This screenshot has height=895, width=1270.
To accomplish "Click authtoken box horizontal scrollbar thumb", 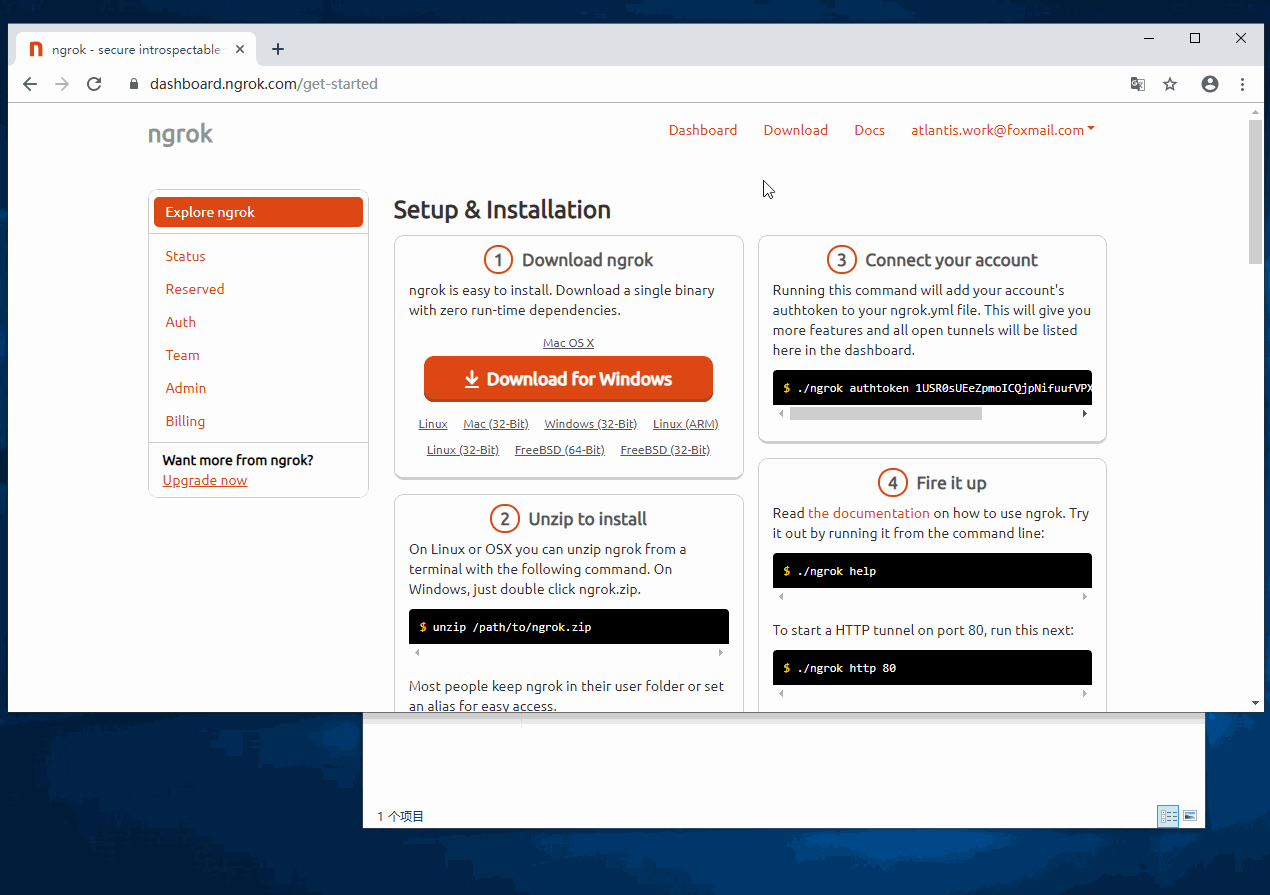I will coord(886,413).
